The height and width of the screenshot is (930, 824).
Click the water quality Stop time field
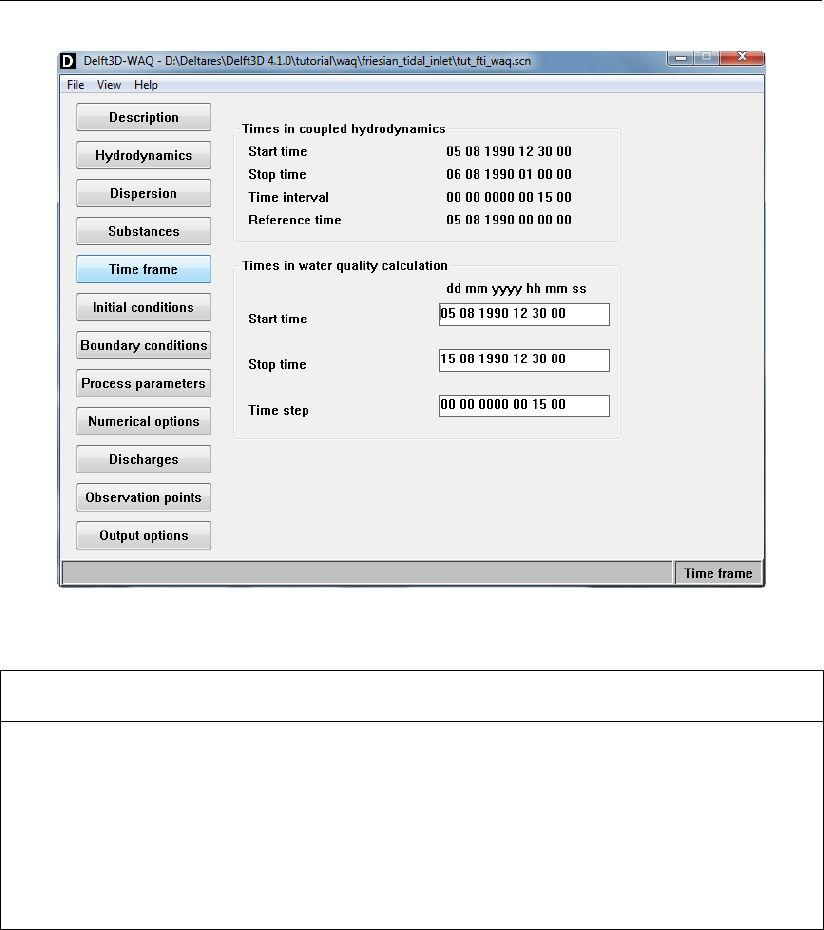coord(524,360)
